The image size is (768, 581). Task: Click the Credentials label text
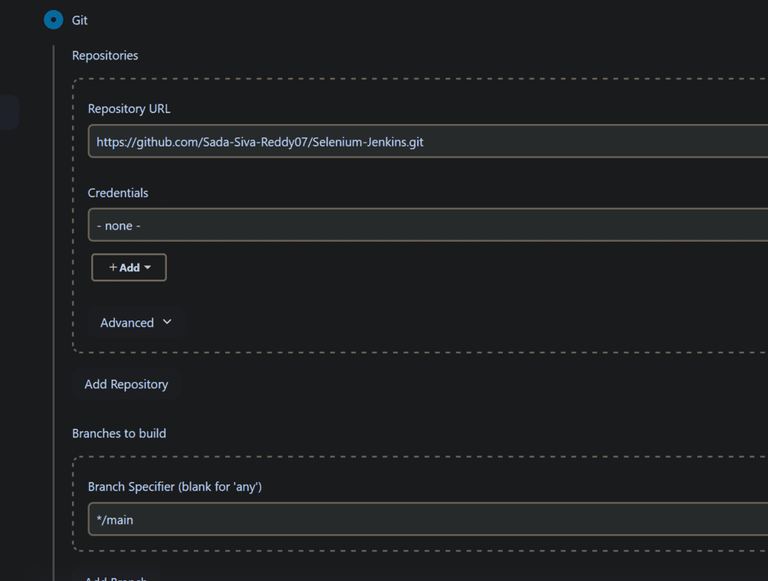pyautogui.click(x=118, y=192)
